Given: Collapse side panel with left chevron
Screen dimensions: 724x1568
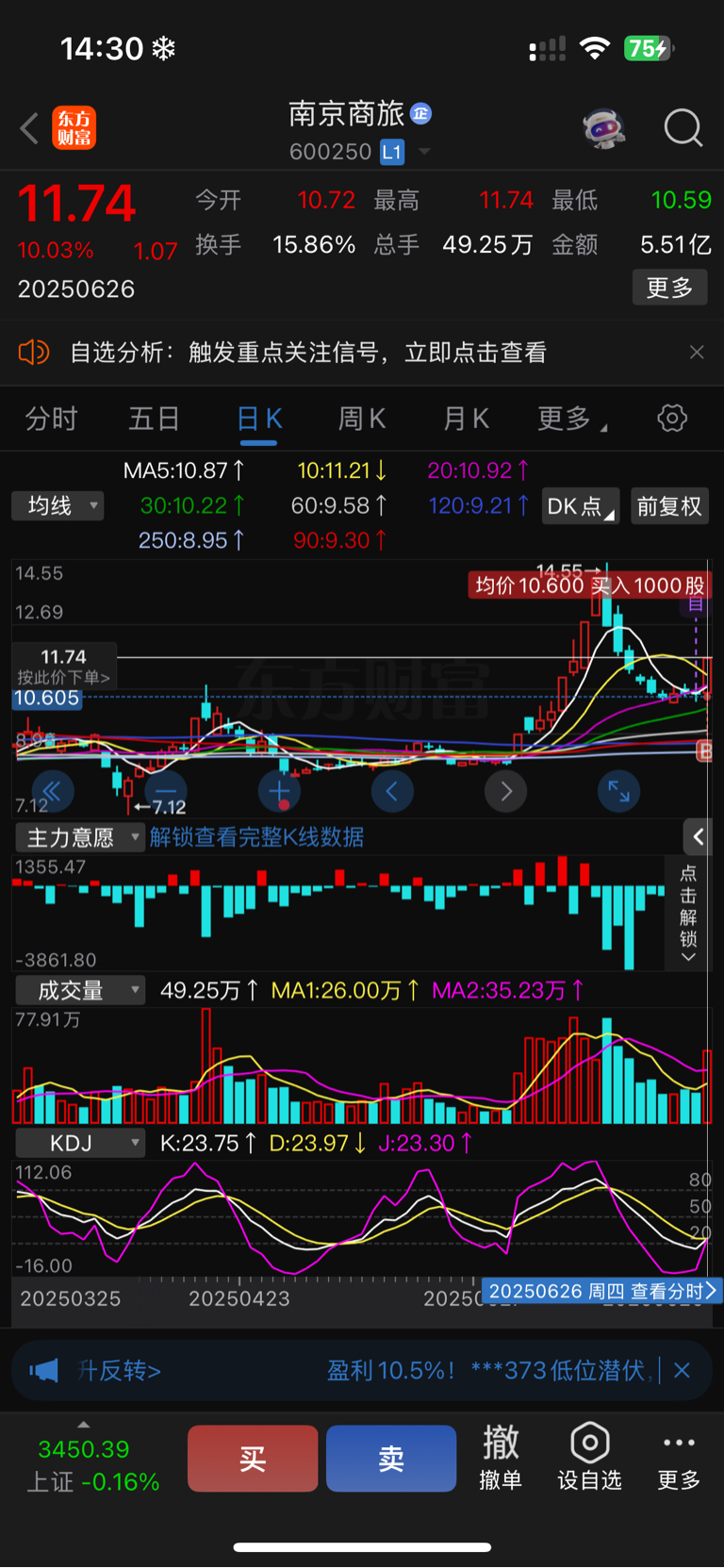Looking at the screenshot, I should tap(698, 836).
